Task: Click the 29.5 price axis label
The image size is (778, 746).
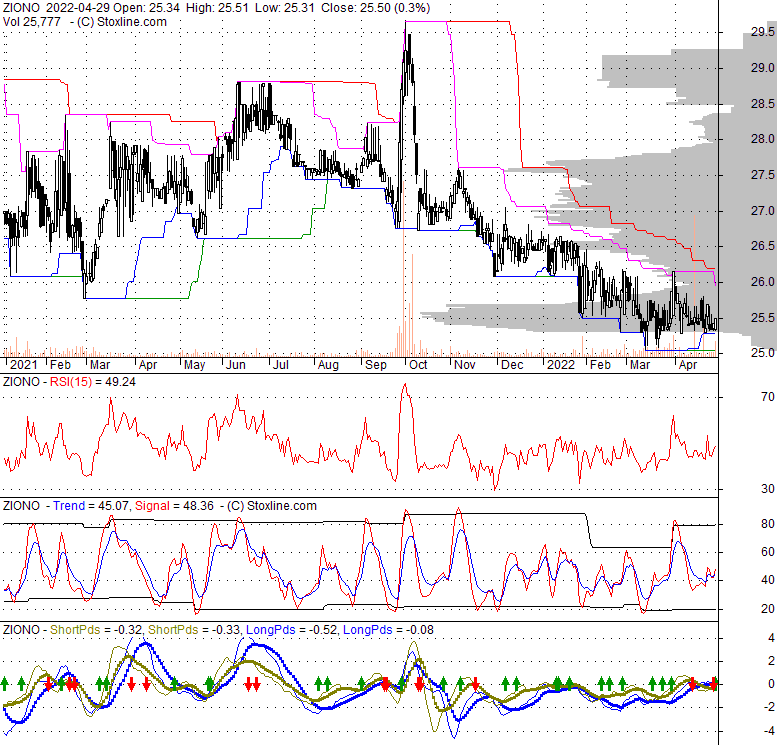Action: (x=762, y=32)
